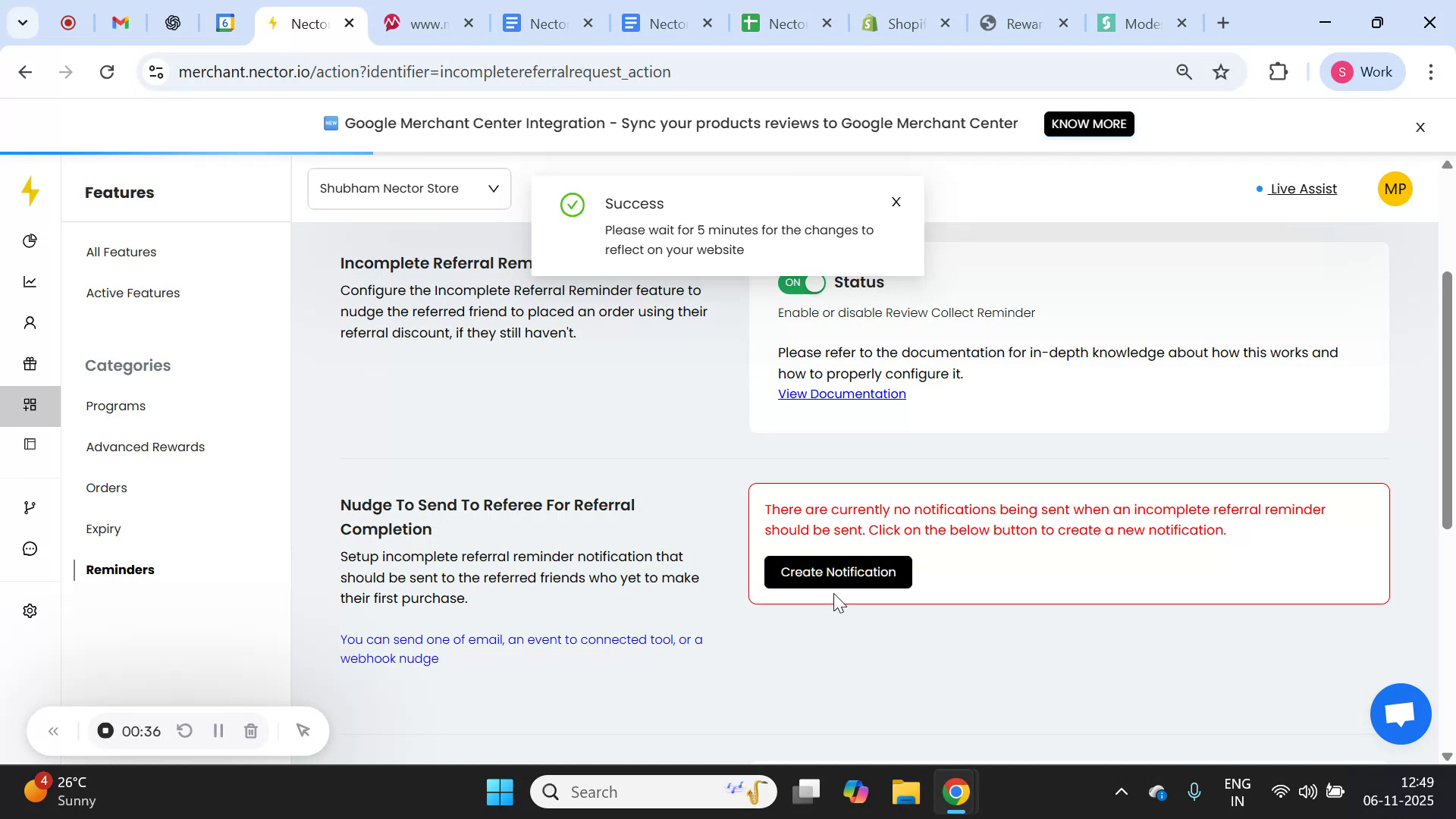1456x819 pixels.
Task: Open settings via gear icon in sidebar
Action: 30,610
